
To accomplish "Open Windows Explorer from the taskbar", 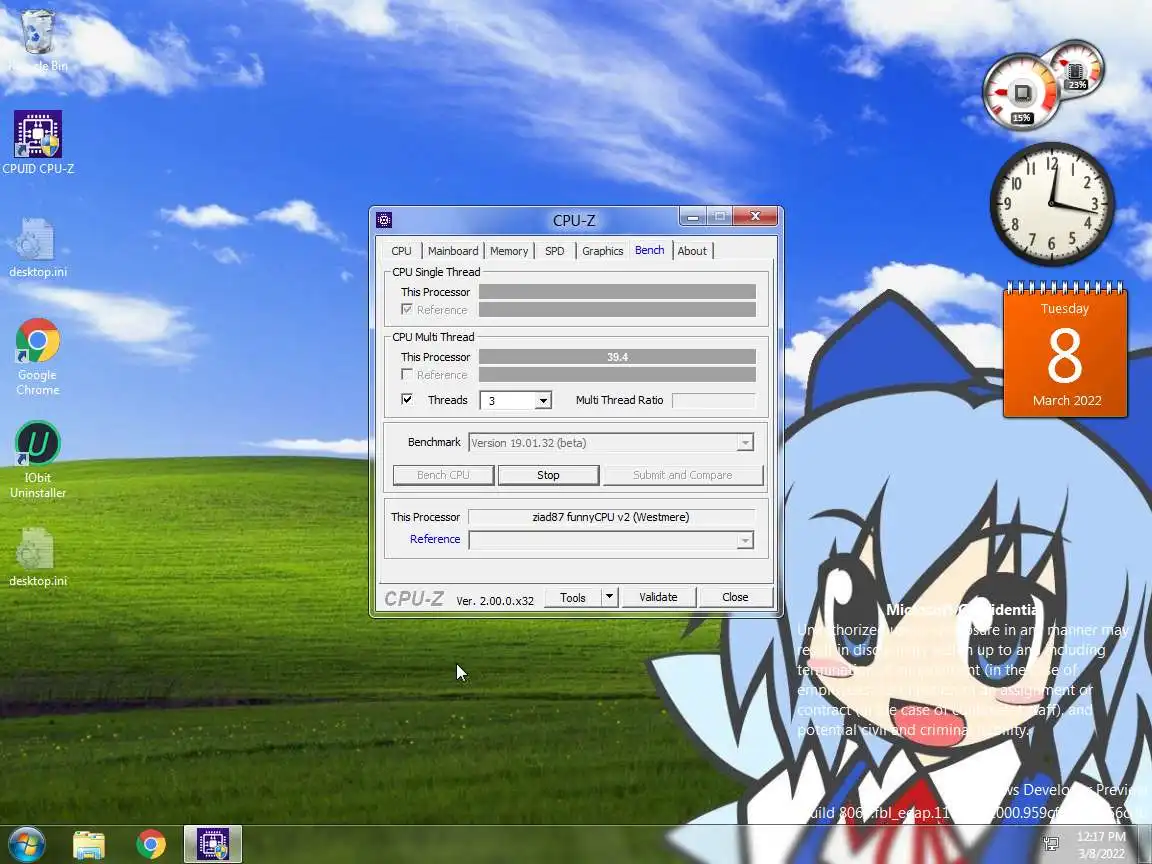I will point(89,845).
